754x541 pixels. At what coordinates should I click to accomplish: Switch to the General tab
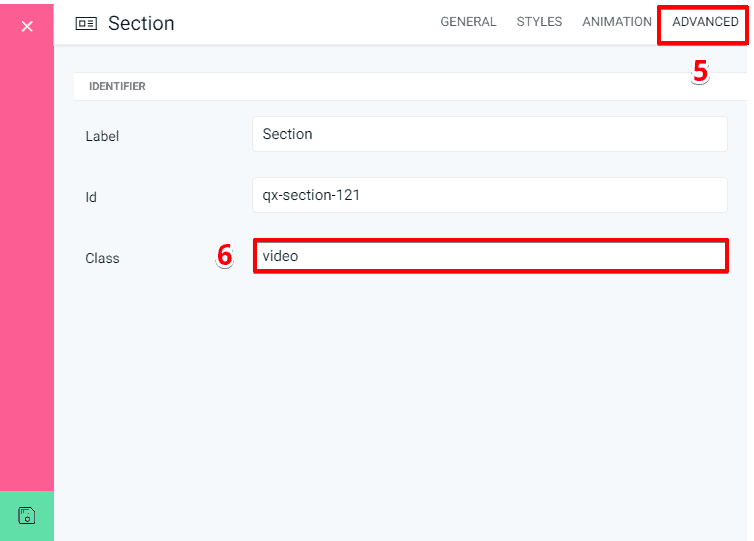(x=468, y=22)
